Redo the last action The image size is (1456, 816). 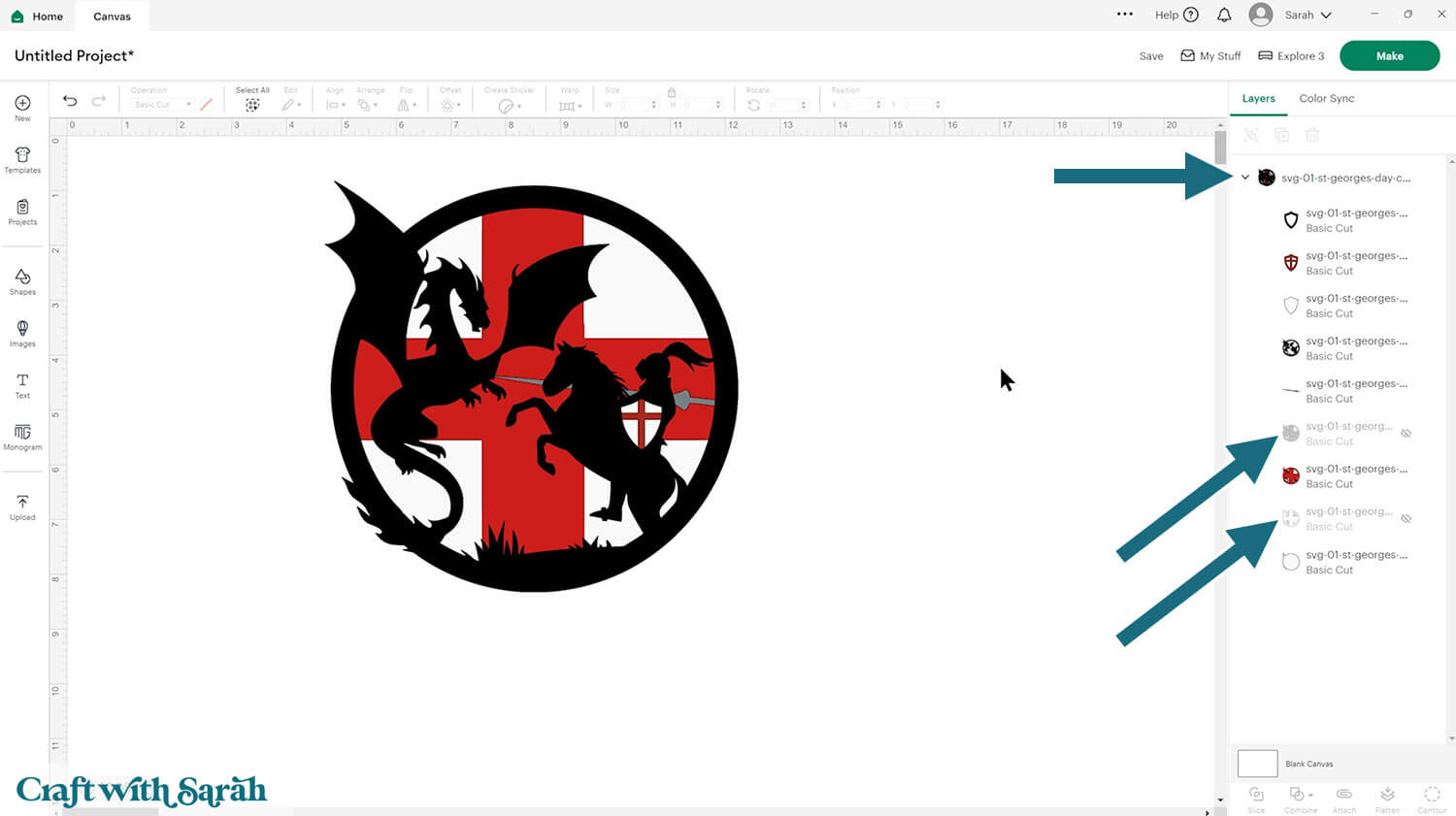click(99, 101)
